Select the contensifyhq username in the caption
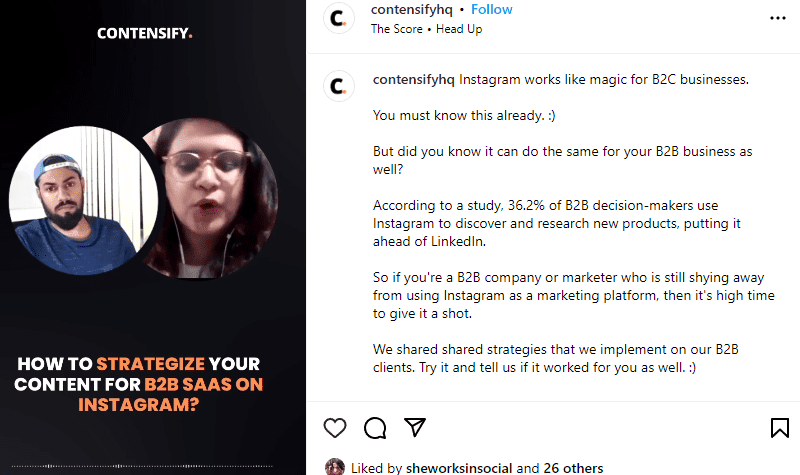Screen dimensions: 800x475 point(413,79)
